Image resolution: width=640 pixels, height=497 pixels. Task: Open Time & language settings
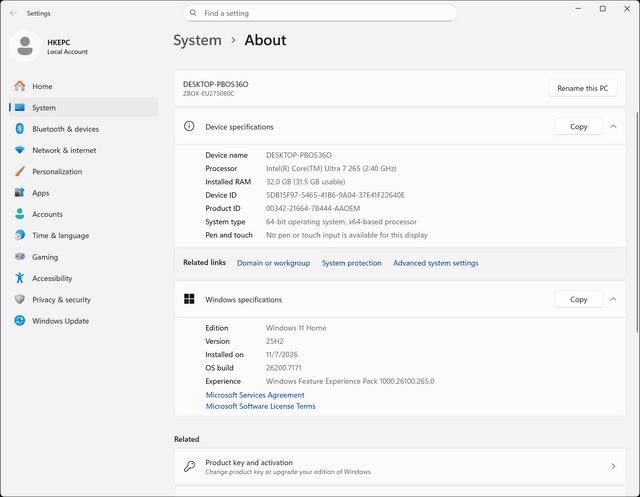click(83, 235)
